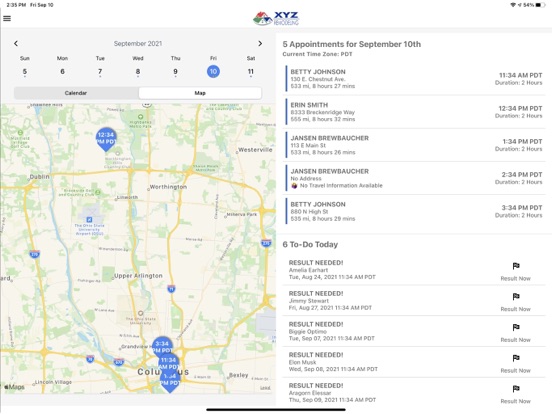
Task: Open the hamburger menu icon
Action: (x=7, y=18)
